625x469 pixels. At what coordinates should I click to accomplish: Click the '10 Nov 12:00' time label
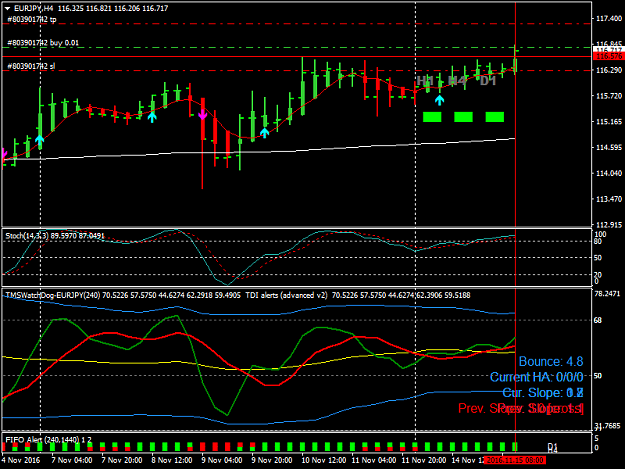coord(324,460)
